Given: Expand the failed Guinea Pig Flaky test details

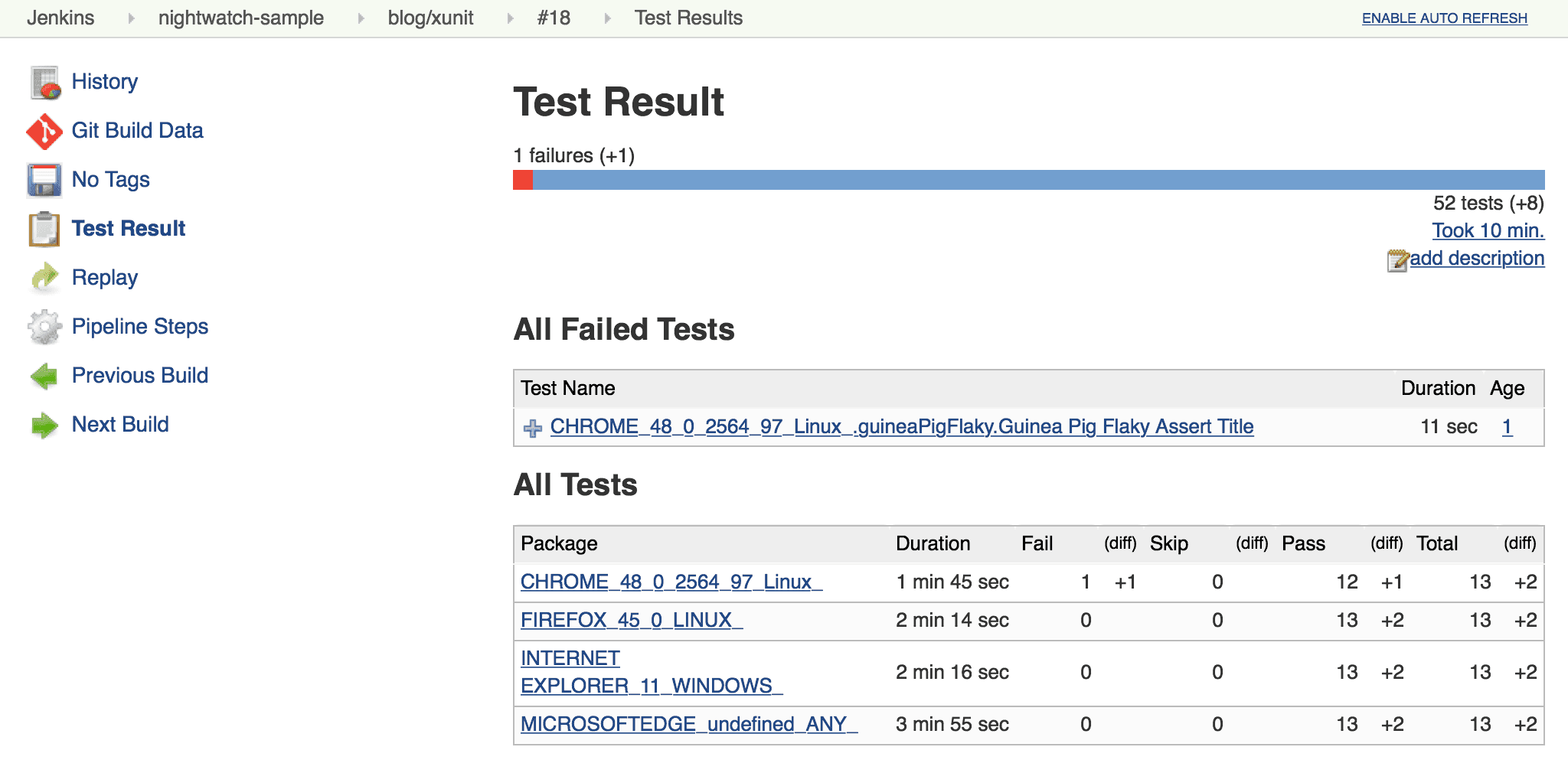Looking at the screenshot, I should (531, 427).
